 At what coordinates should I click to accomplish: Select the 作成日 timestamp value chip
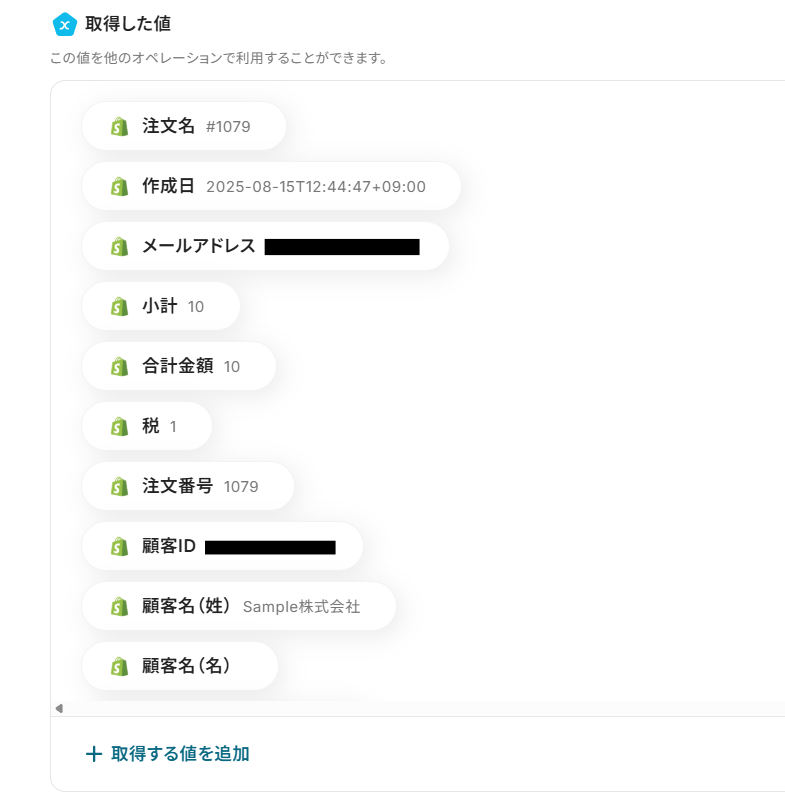(271, 187)
